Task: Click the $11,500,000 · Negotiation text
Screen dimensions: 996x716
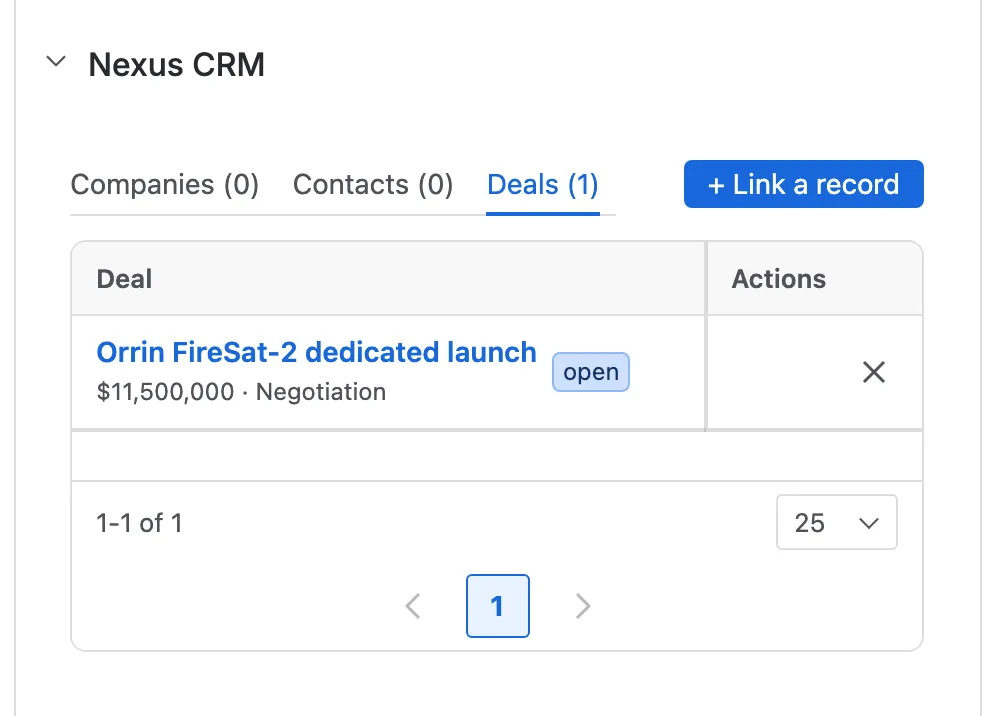Action: point(241,392)
